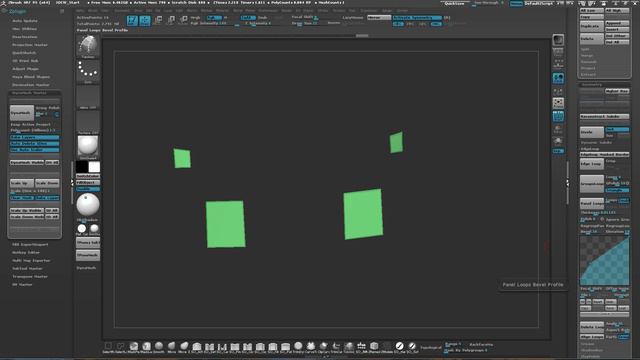Image resolution: width=640 pixels, height=360 pixels.
Task: Select the ZModeler brush icon
Action: [387, 347]
